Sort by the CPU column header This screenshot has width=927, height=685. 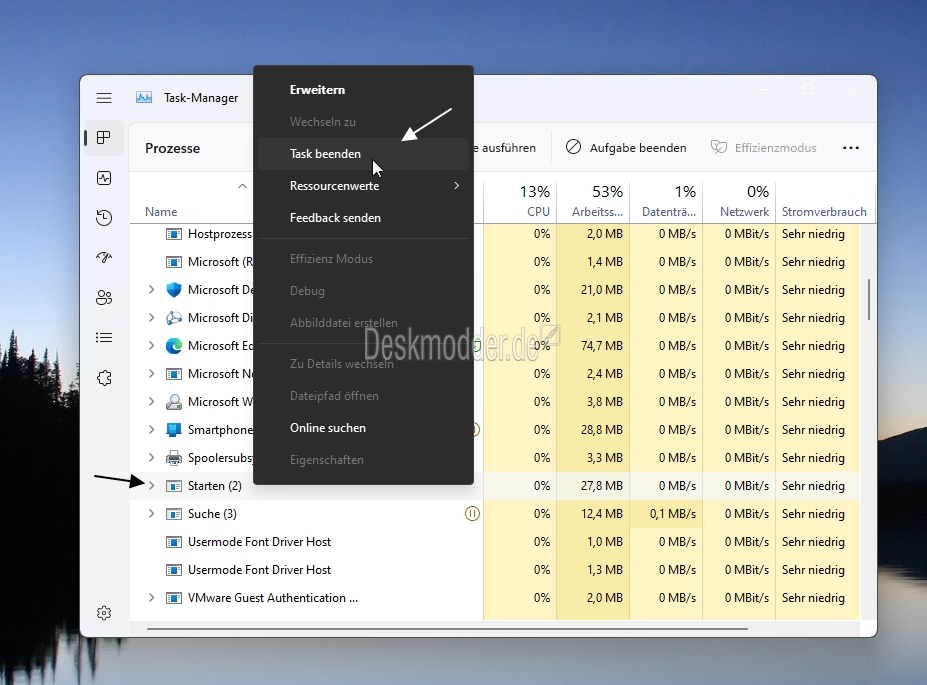(x=520, y=201)
